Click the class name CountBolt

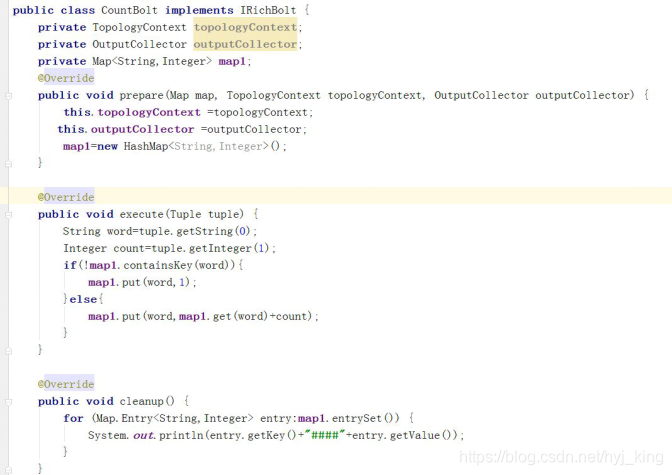pos(129,10)
